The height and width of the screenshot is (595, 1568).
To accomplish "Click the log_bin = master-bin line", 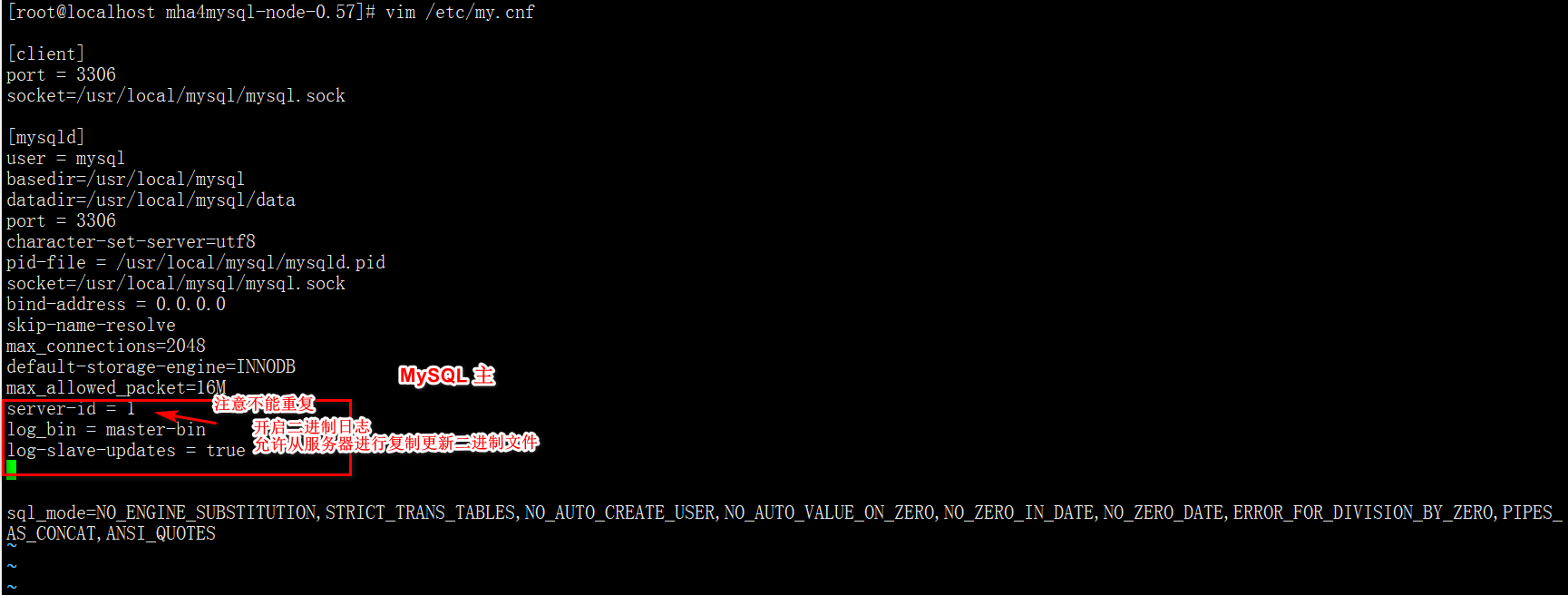I will point(106,430).
